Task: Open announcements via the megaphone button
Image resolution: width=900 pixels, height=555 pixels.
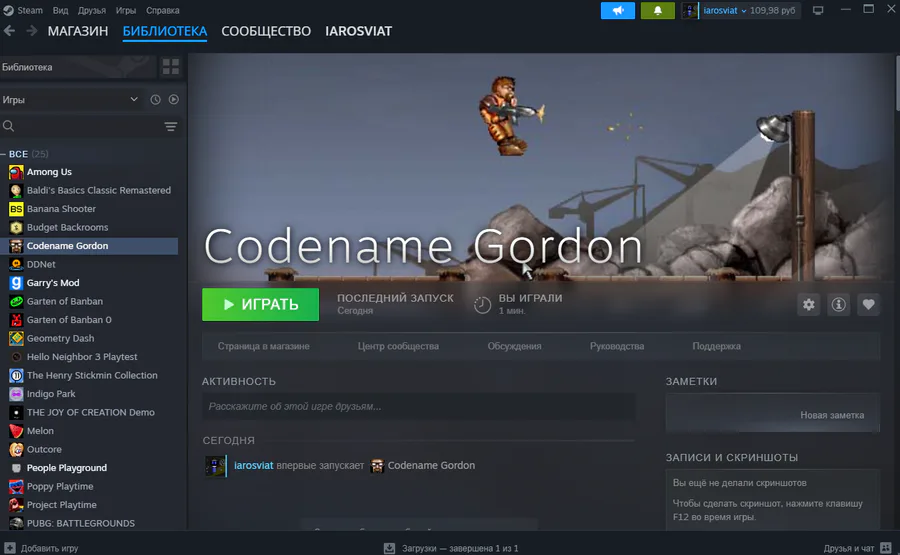Action: [618, 10]
